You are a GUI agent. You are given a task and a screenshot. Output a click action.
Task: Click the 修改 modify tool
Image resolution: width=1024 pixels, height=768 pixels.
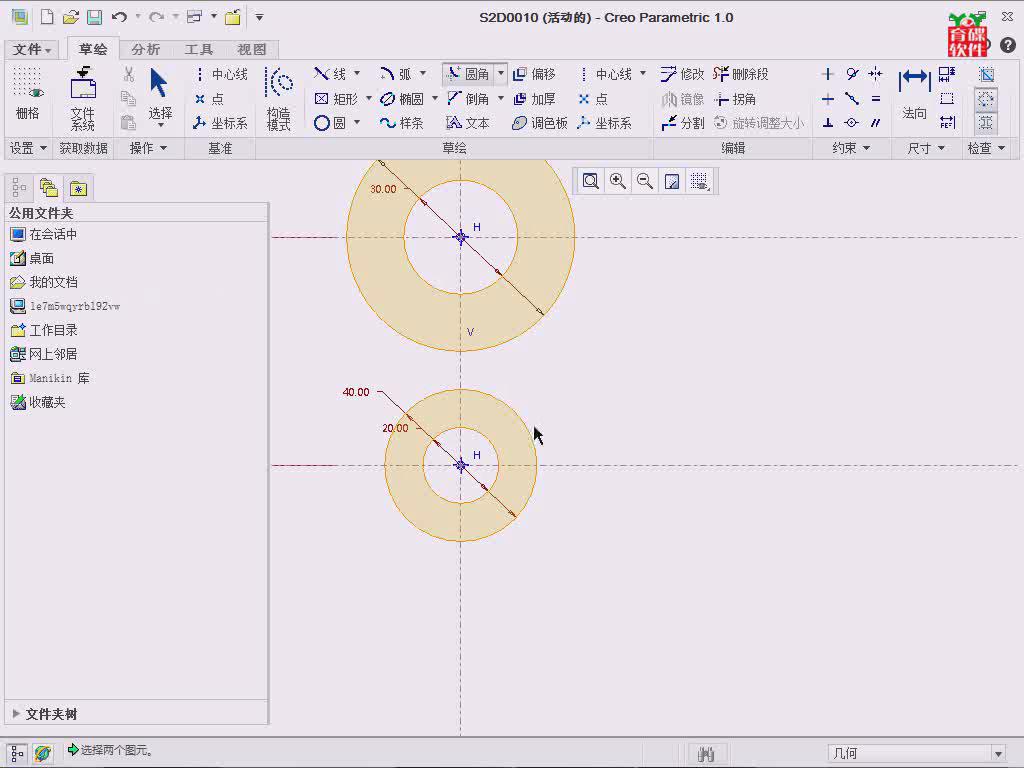[x=682, y=74]
